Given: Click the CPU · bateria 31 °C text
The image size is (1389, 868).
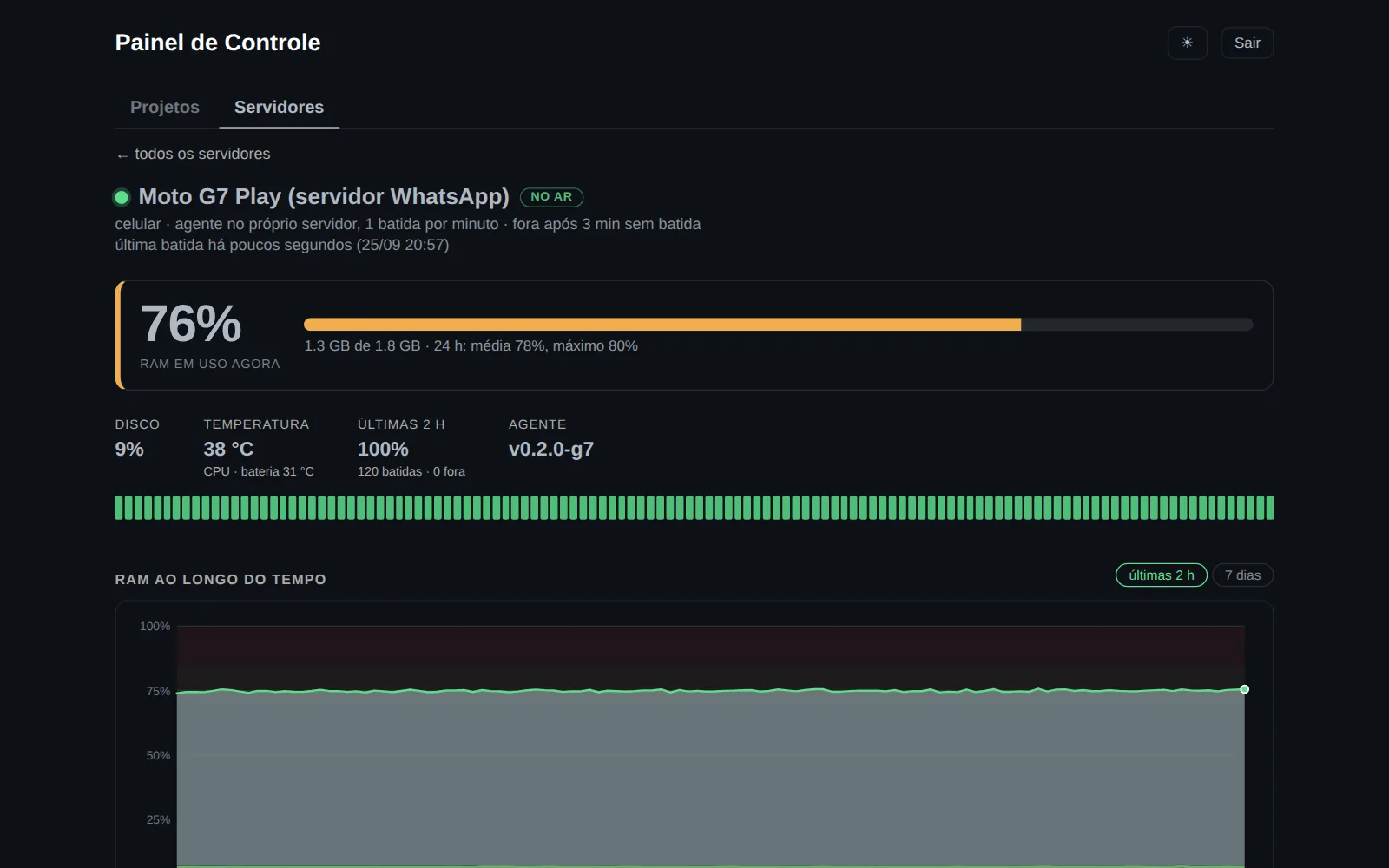Looking at the screenshot, I should (259, 471).
